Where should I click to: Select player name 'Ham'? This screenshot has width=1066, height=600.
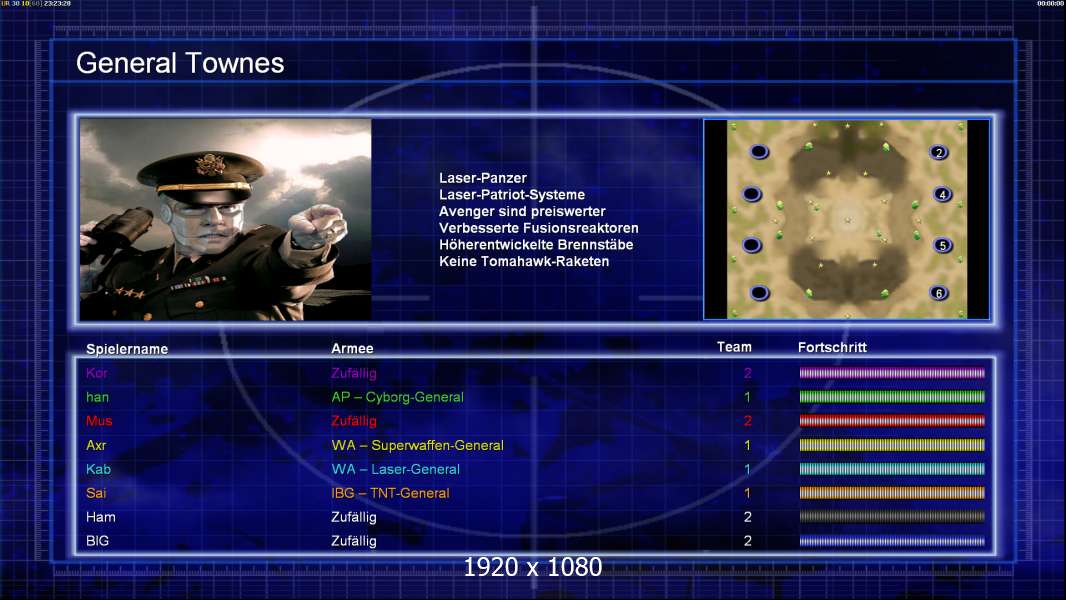tap(101, 517)
